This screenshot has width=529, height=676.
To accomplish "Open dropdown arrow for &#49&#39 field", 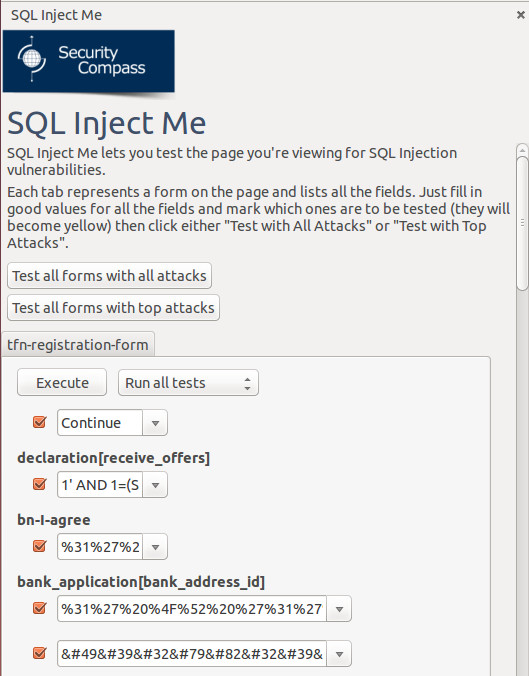I will (339, 654).
